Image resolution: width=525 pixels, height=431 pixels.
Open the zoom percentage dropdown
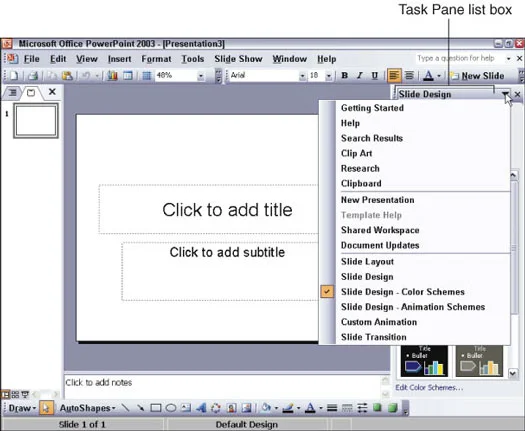tap(201, 76)
